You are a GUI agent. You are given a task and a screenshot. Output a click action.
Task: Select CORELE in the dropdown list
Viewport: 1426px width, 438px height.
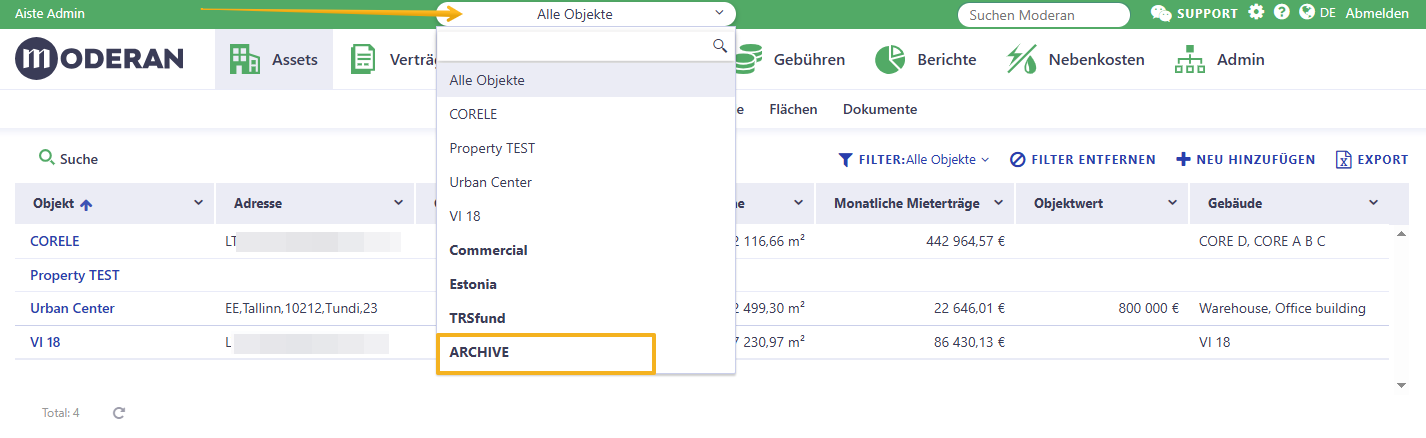[x=586, y=114]
